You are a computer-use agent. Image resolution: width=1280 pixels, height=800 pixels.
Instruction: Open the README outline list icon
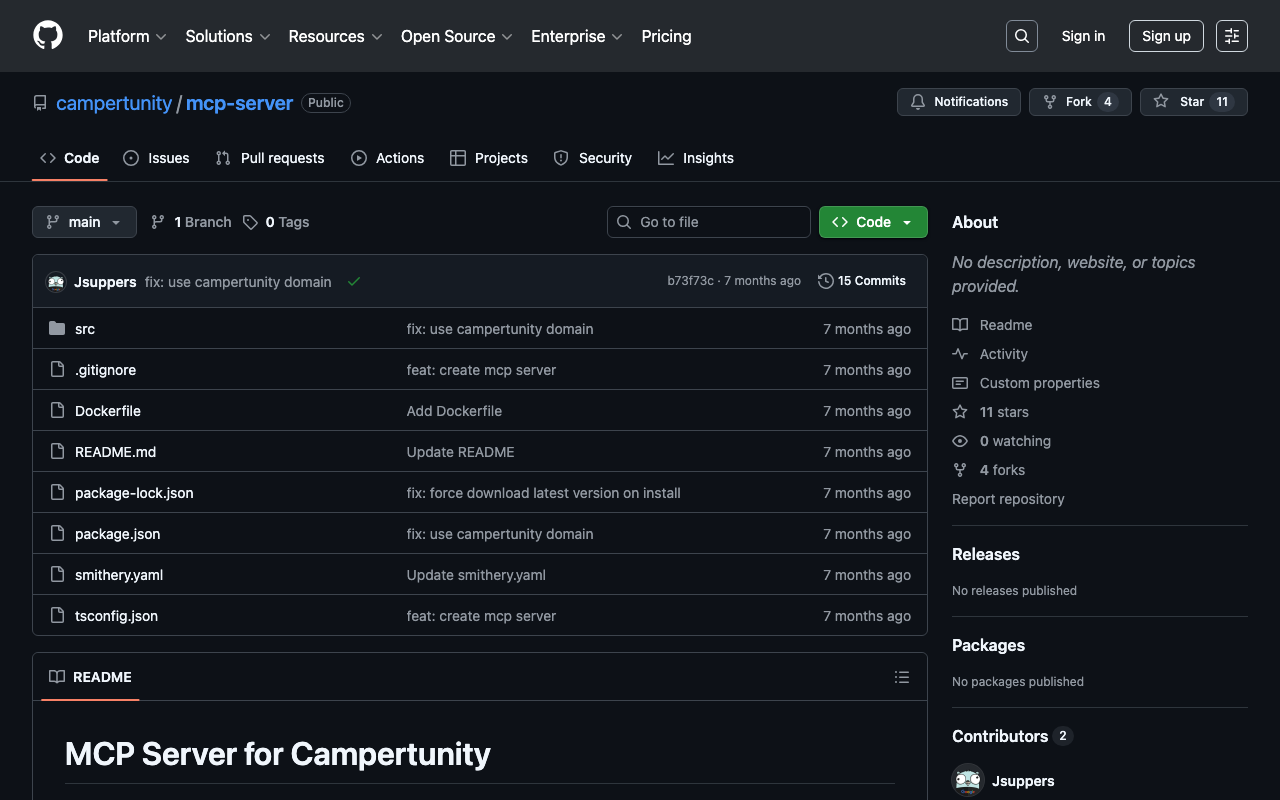pos(901,677)
